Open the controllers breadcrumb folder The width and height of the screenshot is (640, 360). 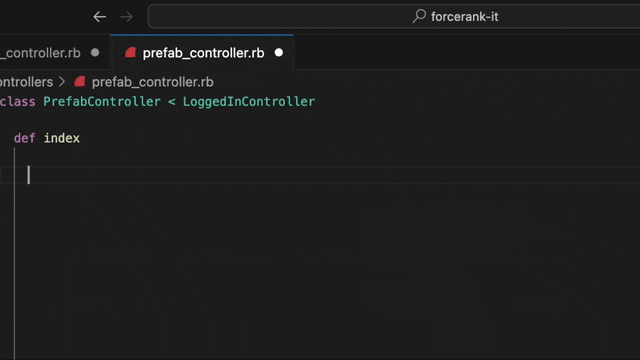(27, 82)
